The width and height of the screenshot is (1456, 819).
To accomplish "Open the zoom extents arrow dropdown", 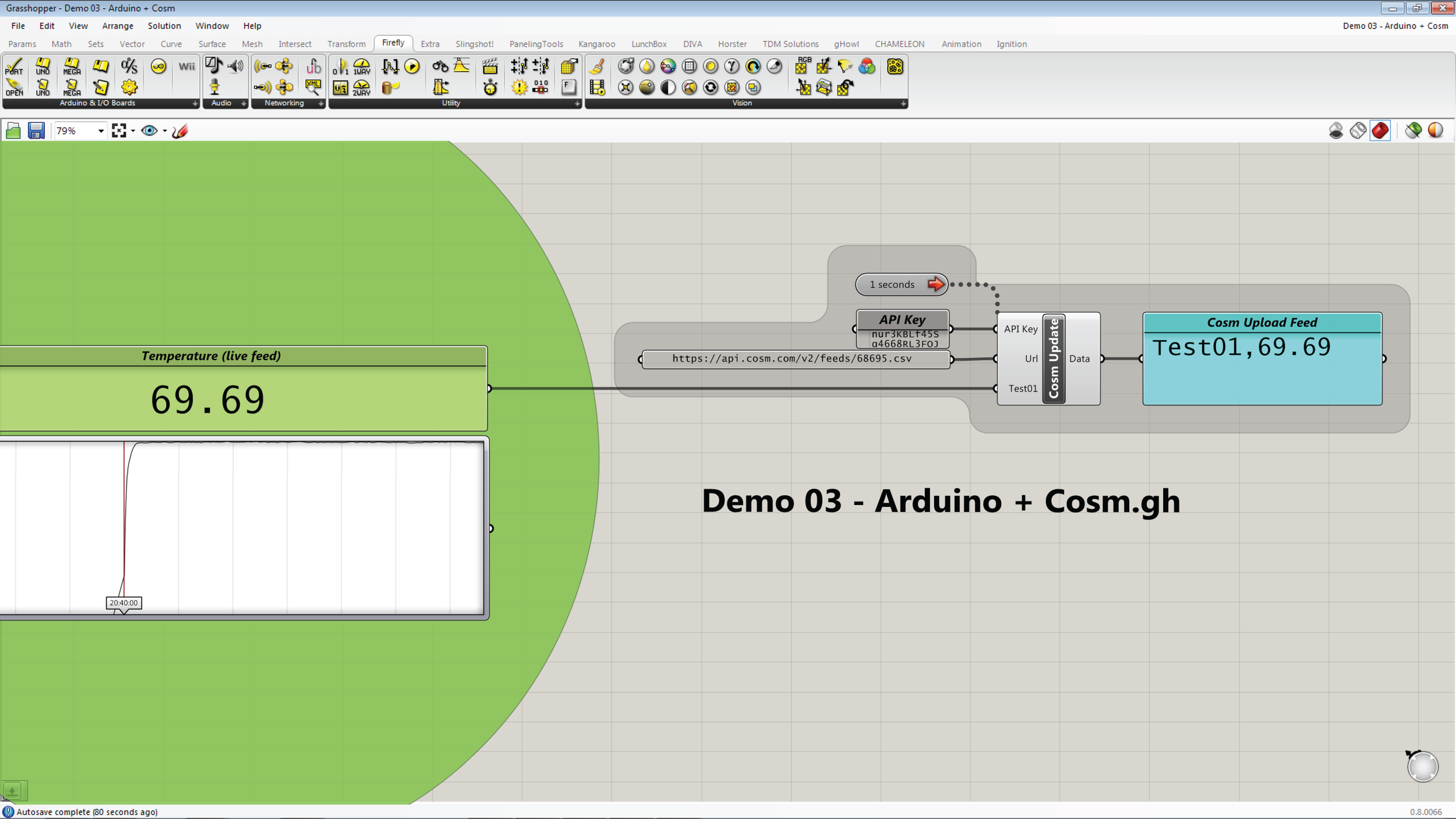I will [x=133, y=131].
